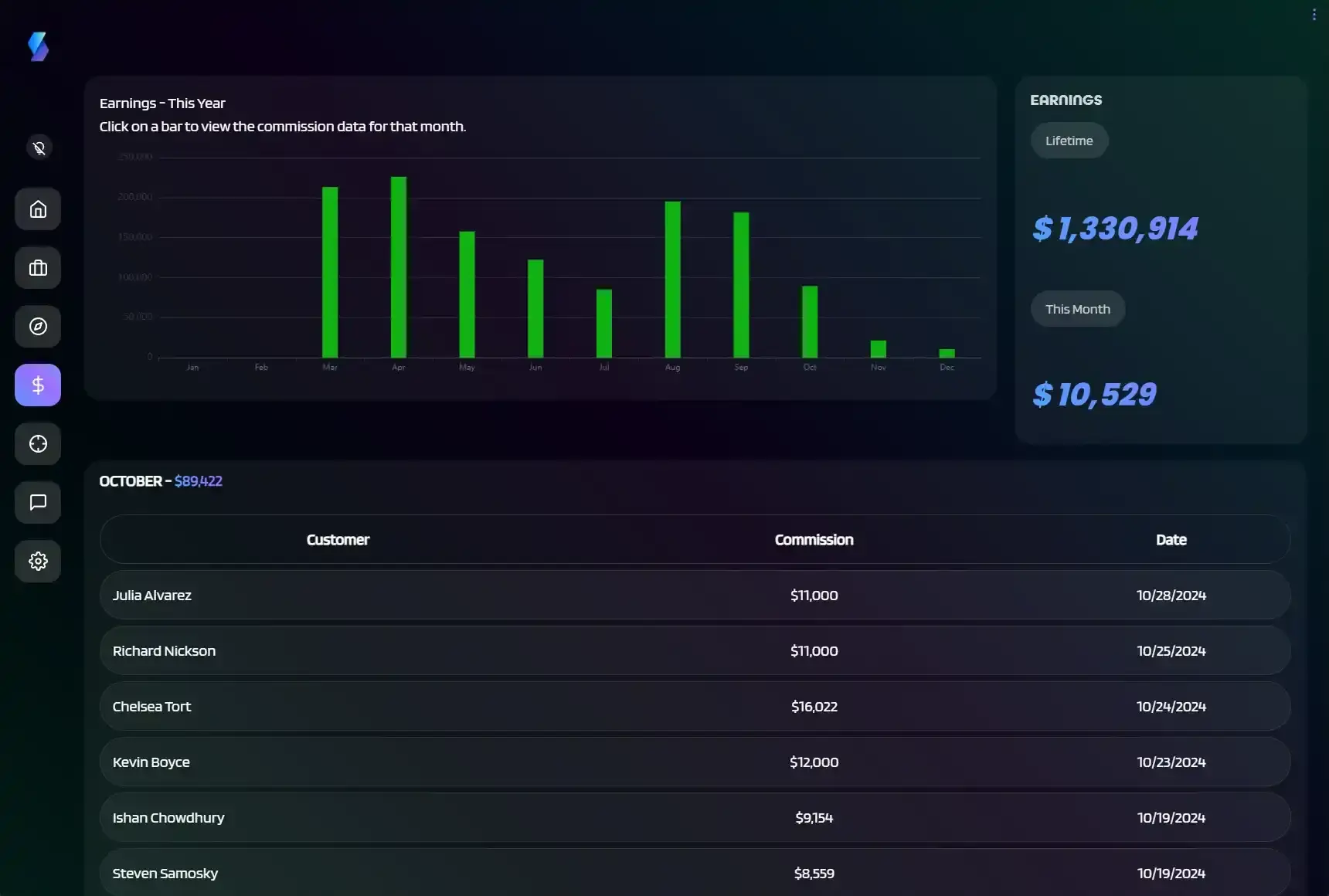Click the app logo at top left
Image resolution: width=1329 pixels, height=896 pixels.
[38, 46]
